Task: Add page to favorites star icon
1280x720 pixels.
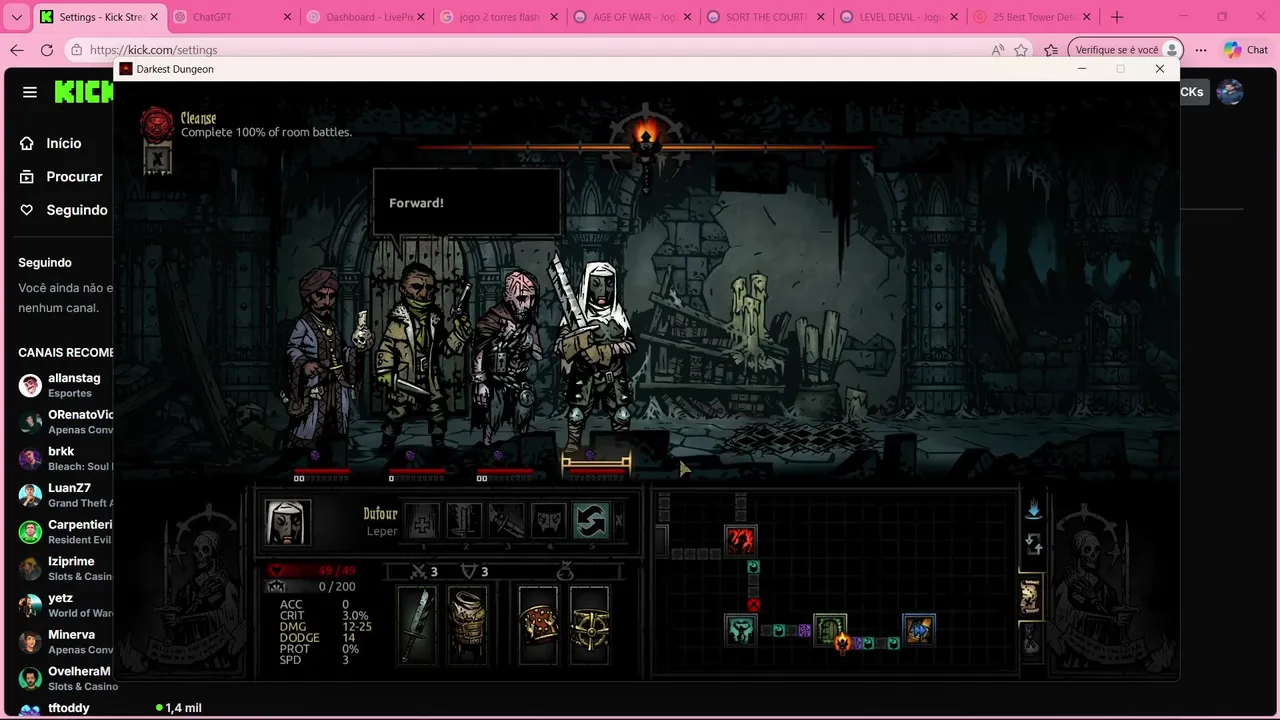Action: click(1021, 50)
